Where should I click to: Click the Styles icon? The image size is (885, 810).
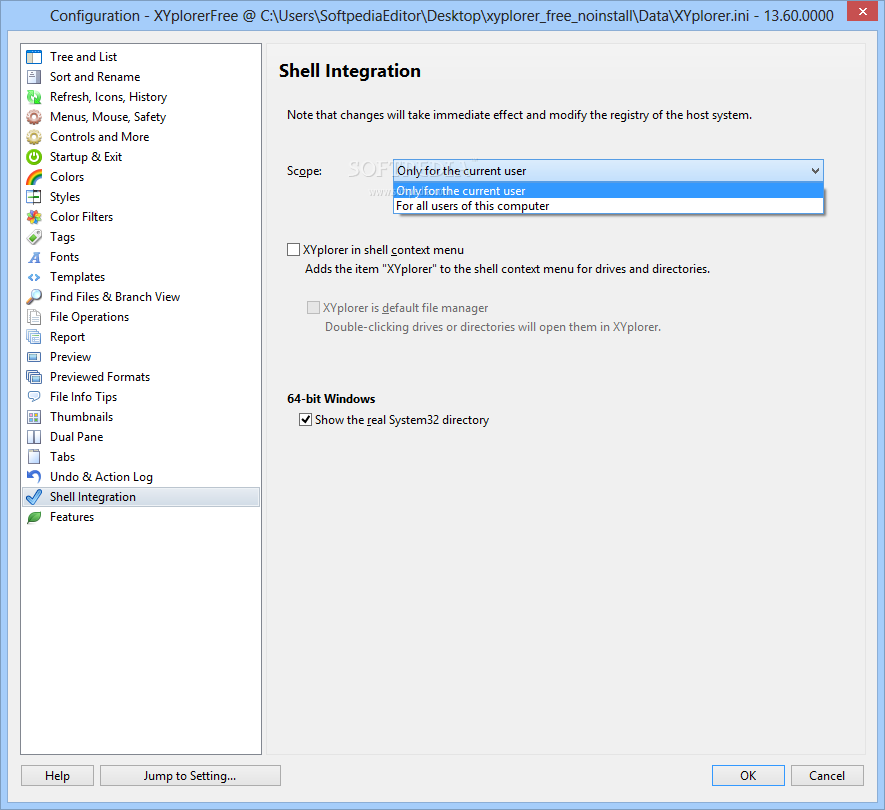[34, 197]
